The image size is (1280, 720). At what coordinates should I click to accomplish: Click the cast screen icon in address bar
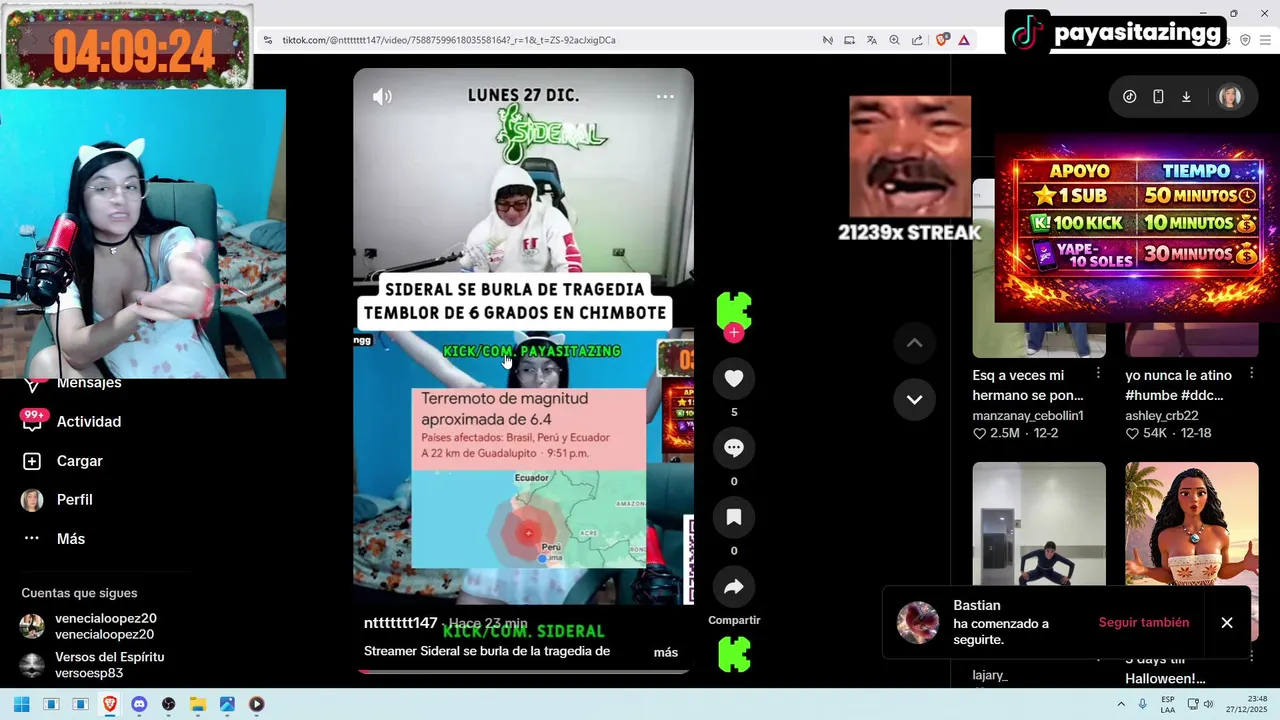849,40
